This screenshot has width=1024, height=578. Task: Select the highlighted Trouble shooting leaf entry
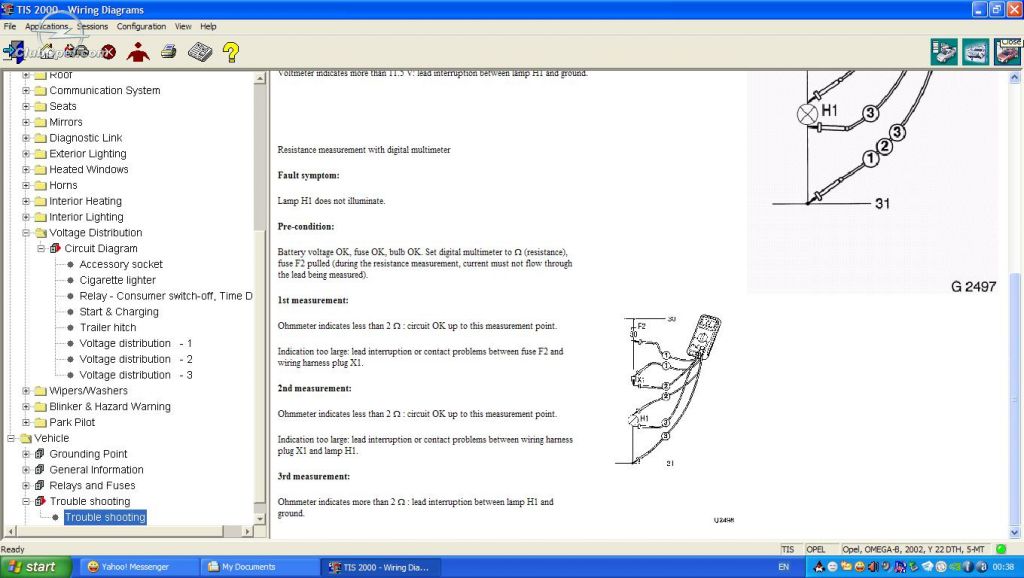pos(105,517)
